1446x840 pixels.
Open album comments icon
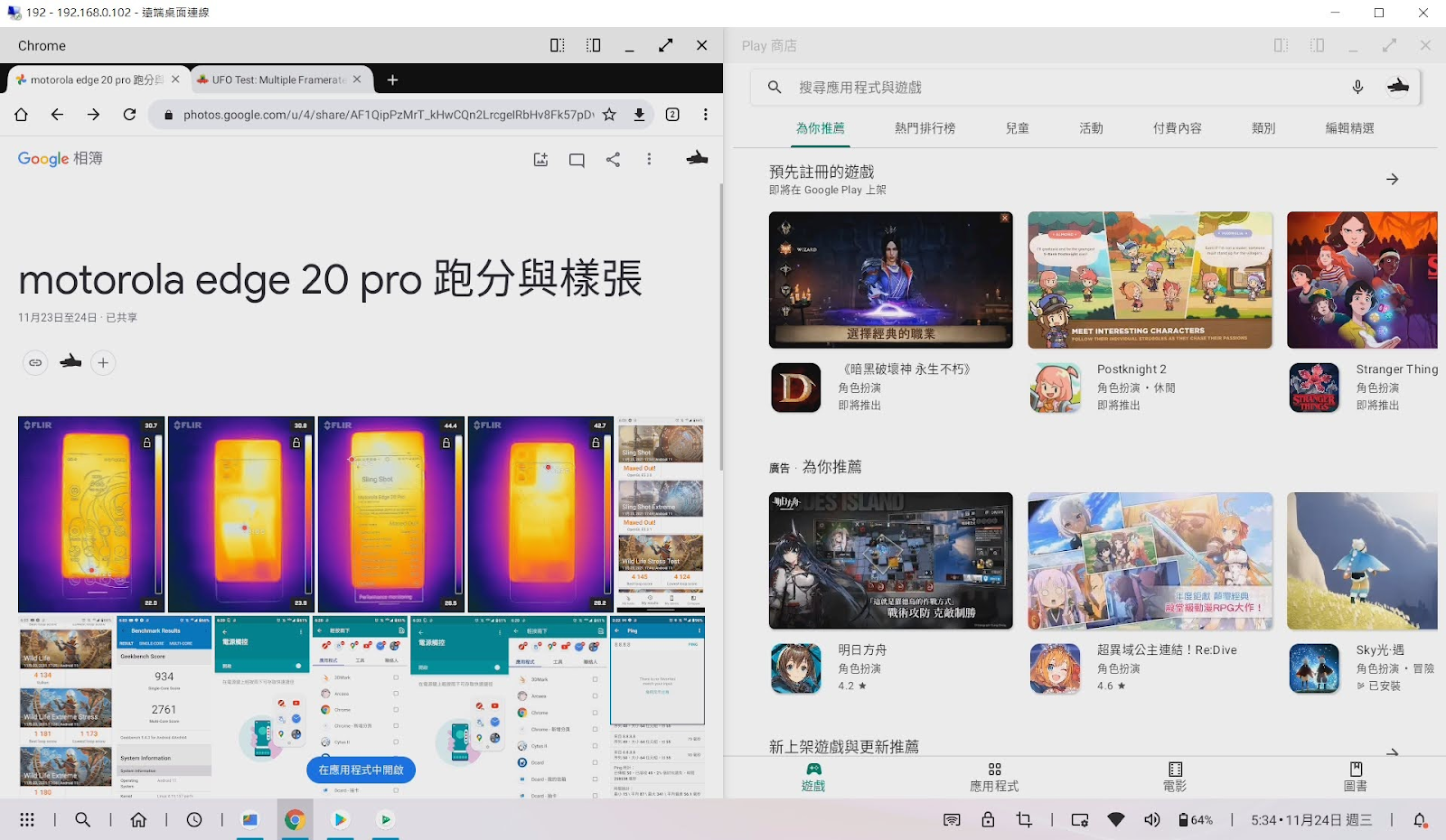coord(577,160)
